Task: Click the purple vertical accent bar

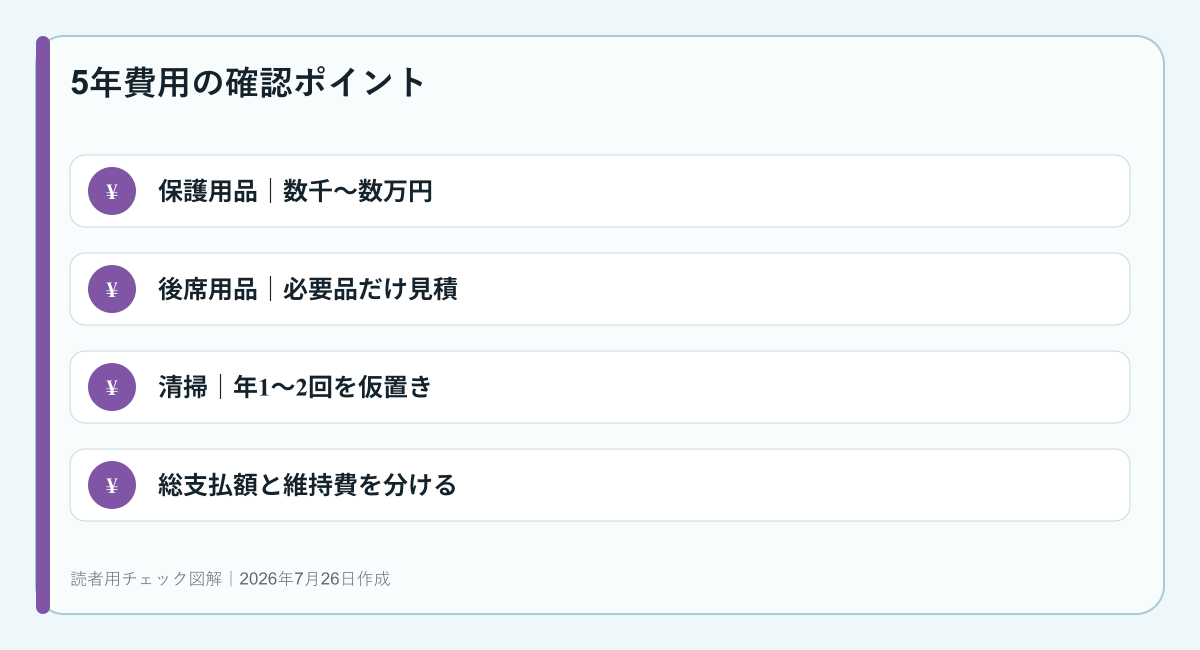Action: (x=43, y=325)
